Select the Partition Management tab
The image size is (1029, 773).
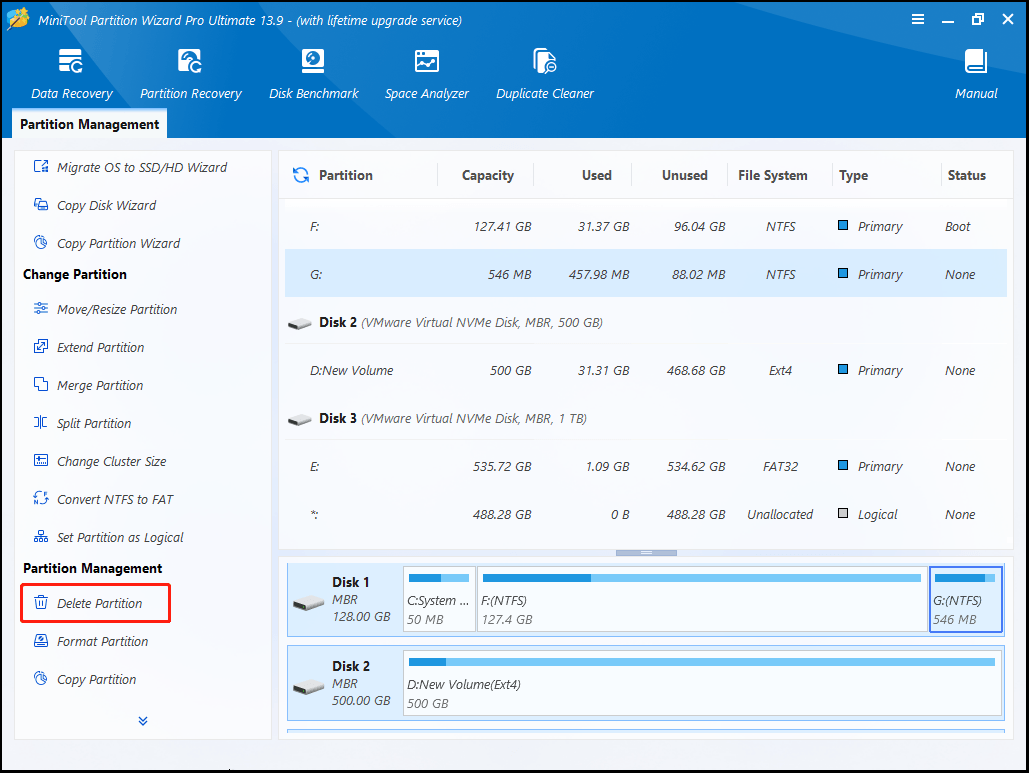click(x=89, y=124)
